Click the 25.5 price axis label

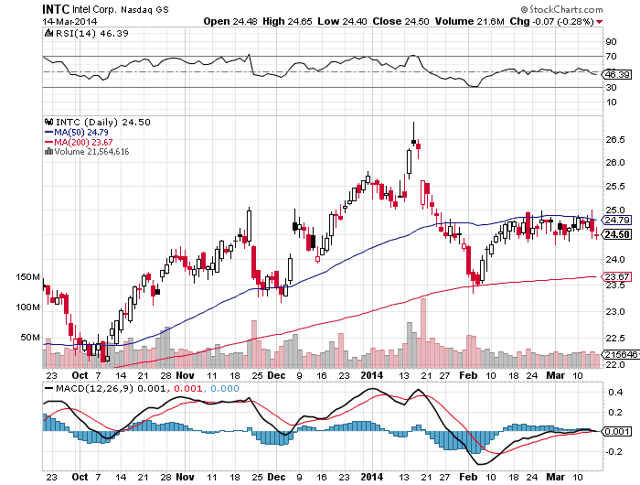(x=614, y=187)
